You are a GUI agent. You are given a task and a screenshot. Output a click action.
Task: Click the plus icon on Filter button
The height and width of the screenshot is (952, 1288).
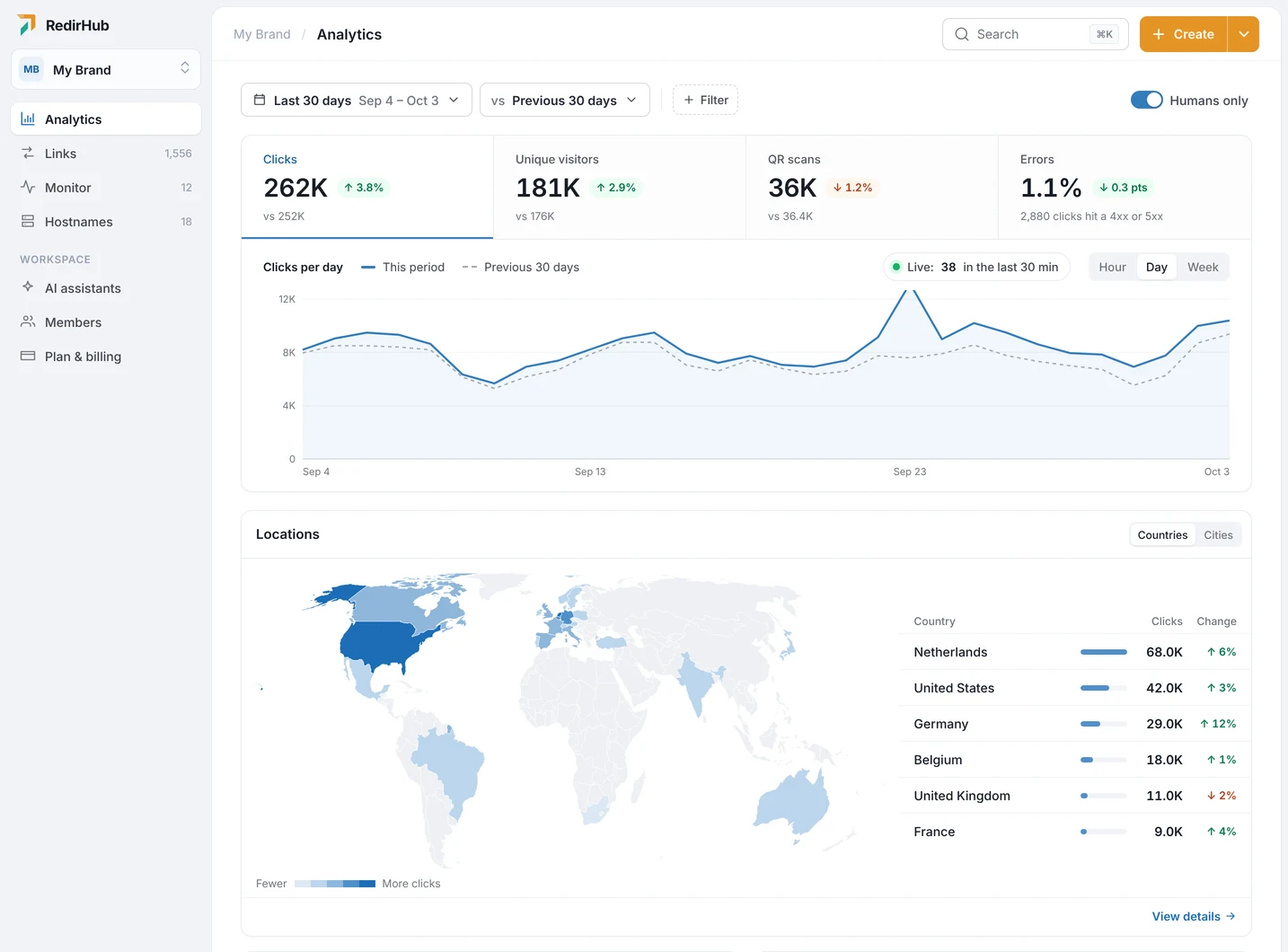(689, 100)
